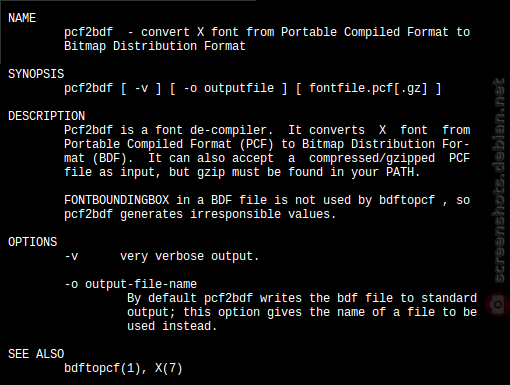The image size is (510, 385).
Task: Click the word PATH in the description
Action: (400, 172)
